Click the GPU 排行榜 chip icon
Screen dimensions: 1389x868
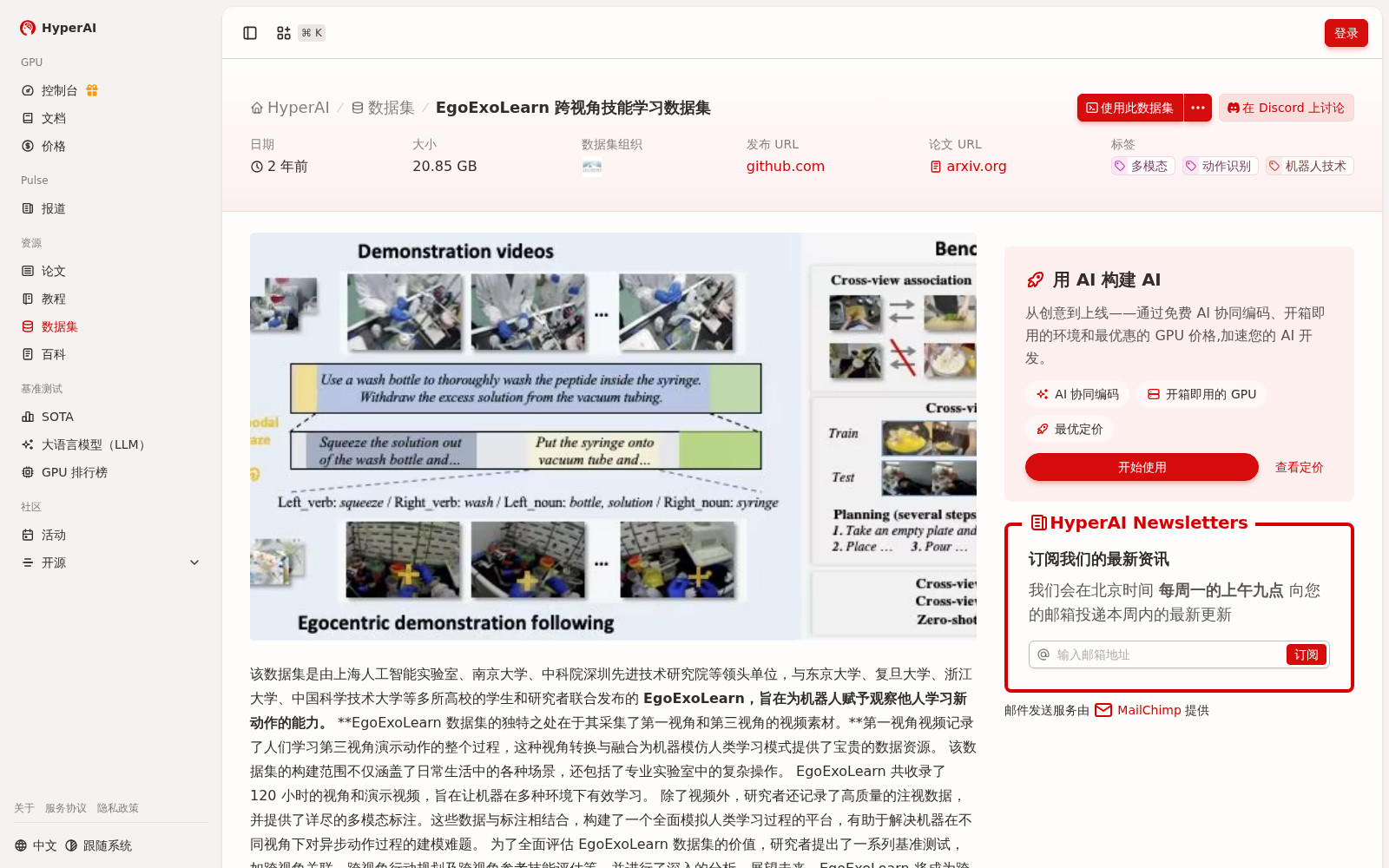tap(28, 472)
